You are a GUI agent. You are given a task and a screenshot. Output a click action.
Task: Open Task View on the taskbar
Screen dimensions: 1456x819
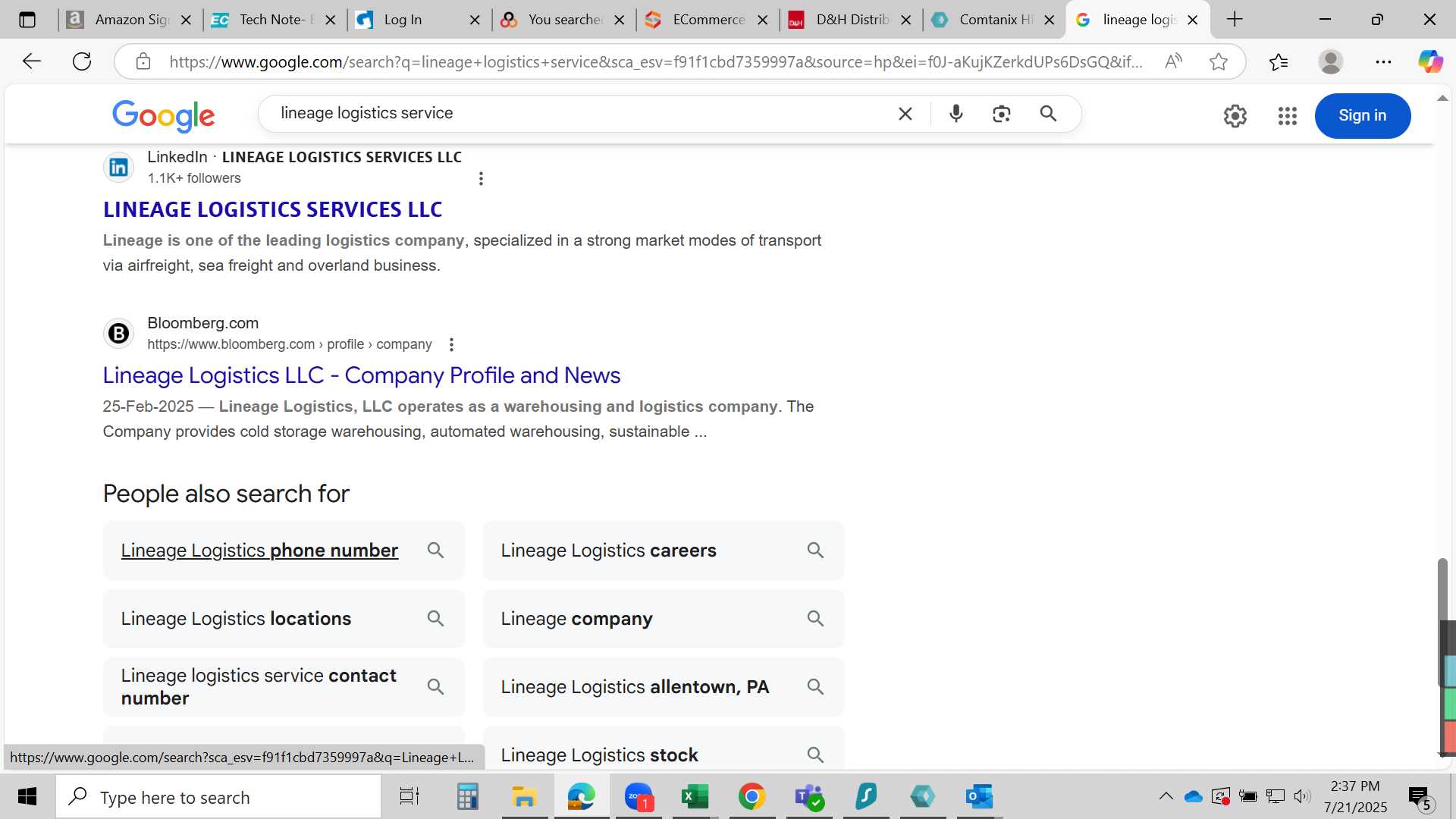(x=409, y=797)
